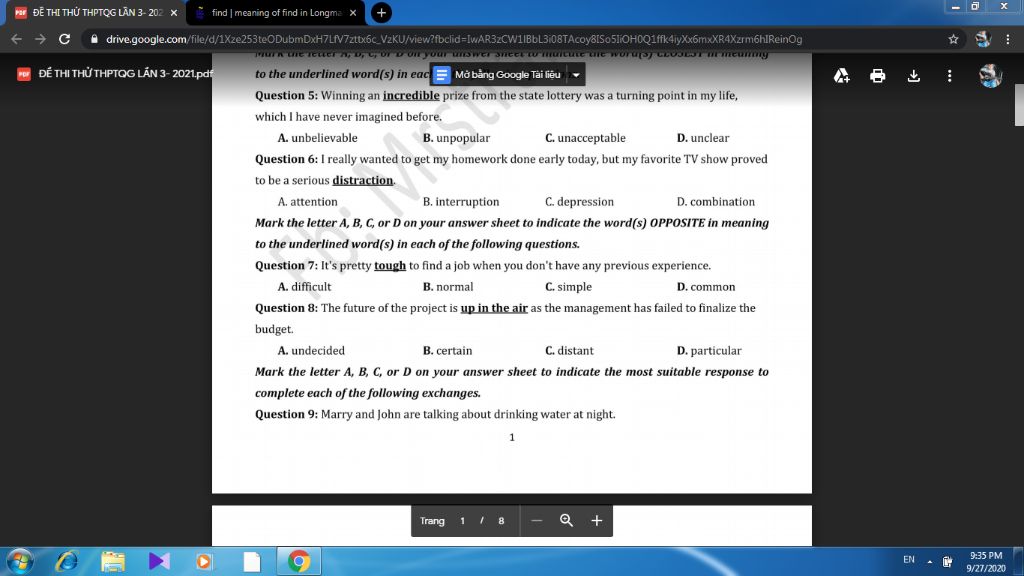Image resolution: width=1024 pixels, height=576 pixels.
Task: Click answer 'A. unbelievable'
Action: [317, 138]
